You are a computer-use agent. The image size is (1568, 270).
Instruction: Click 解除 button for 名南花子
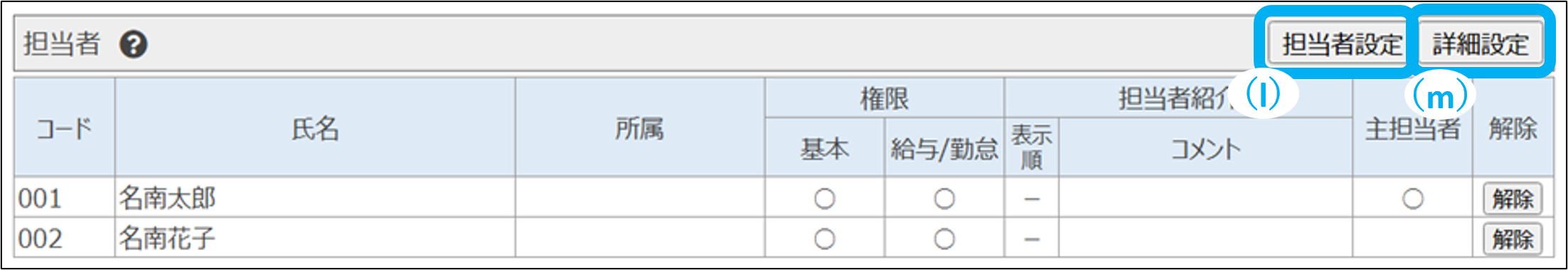(1513, 239)
